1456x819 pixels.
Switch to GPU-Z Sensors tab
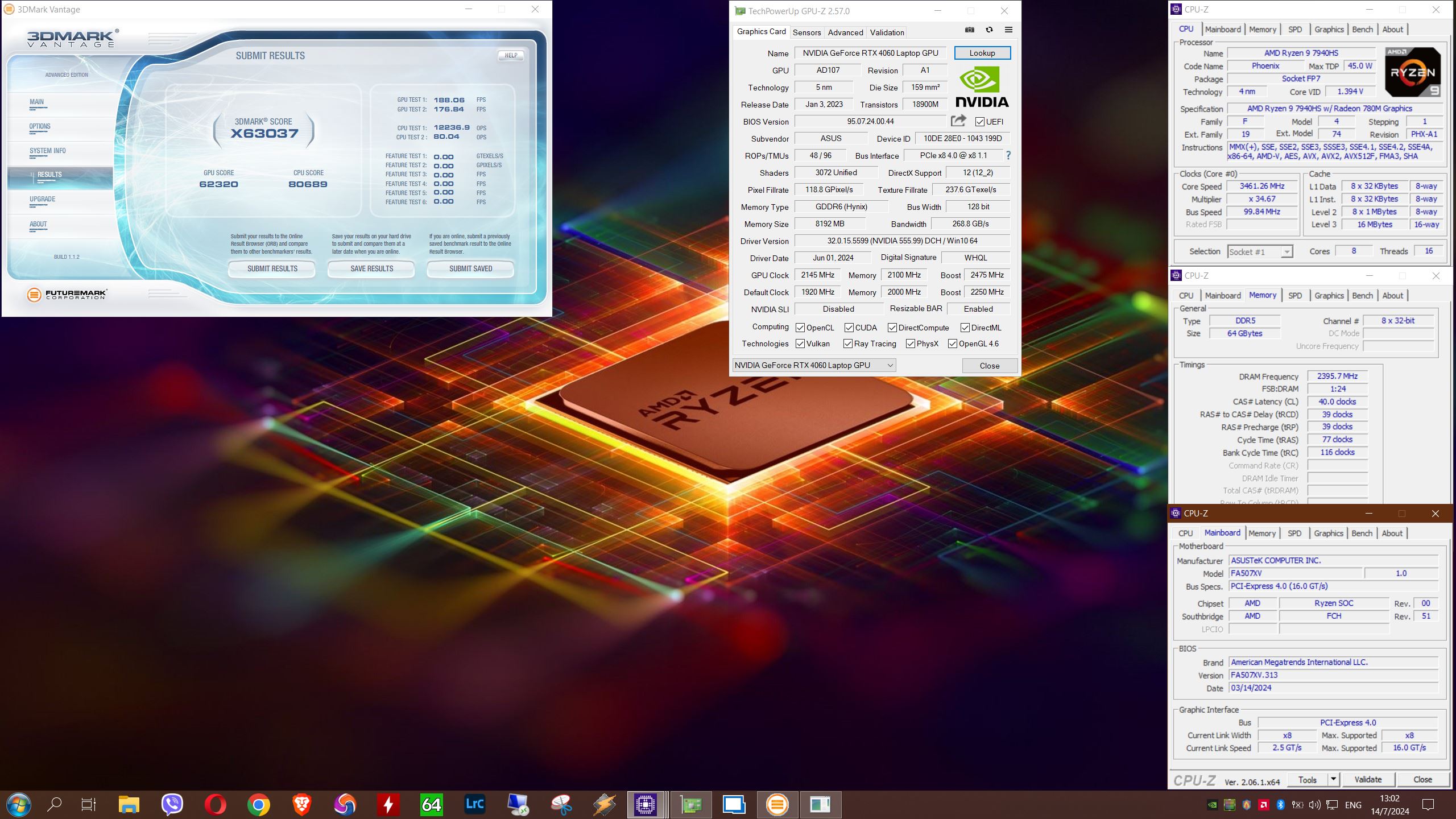(x=806, y=32)
